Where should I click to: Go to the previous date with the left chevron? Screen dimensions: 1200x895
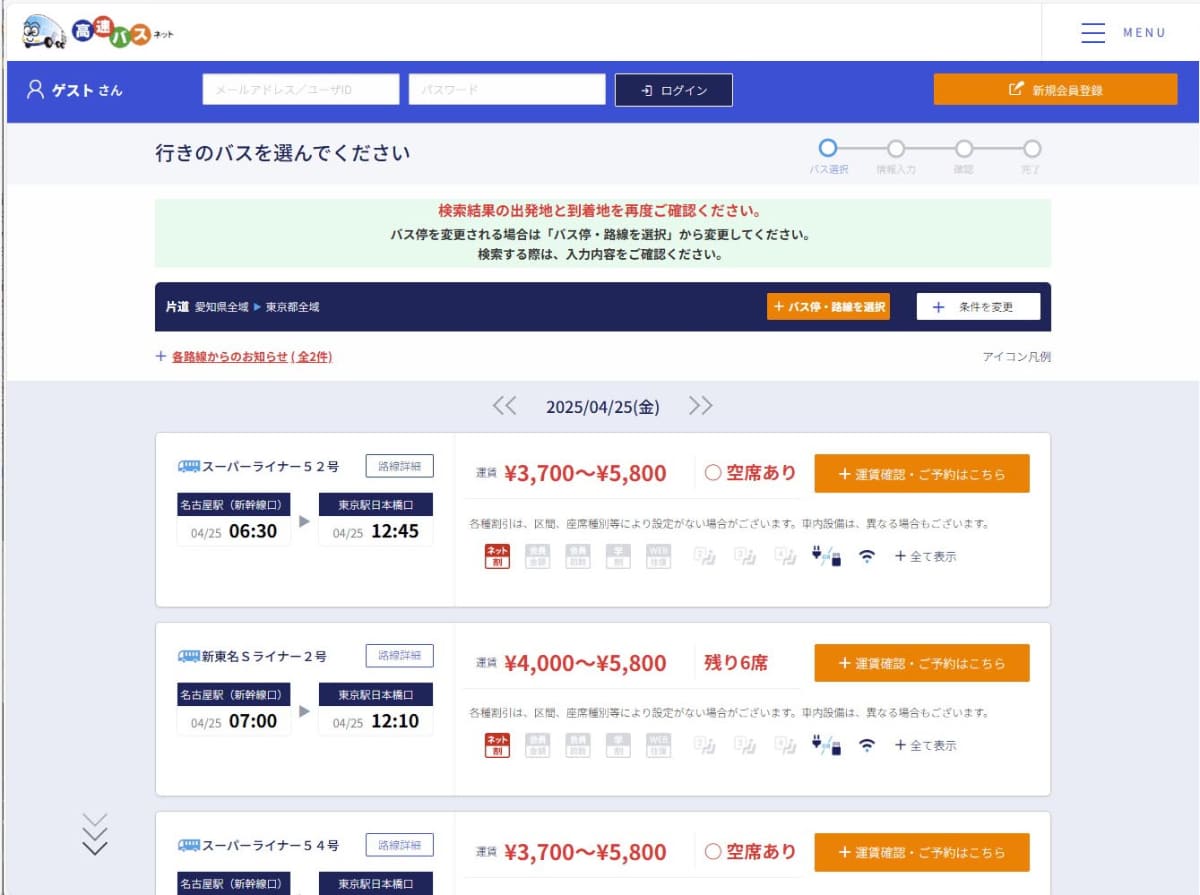tap(505, 405)
